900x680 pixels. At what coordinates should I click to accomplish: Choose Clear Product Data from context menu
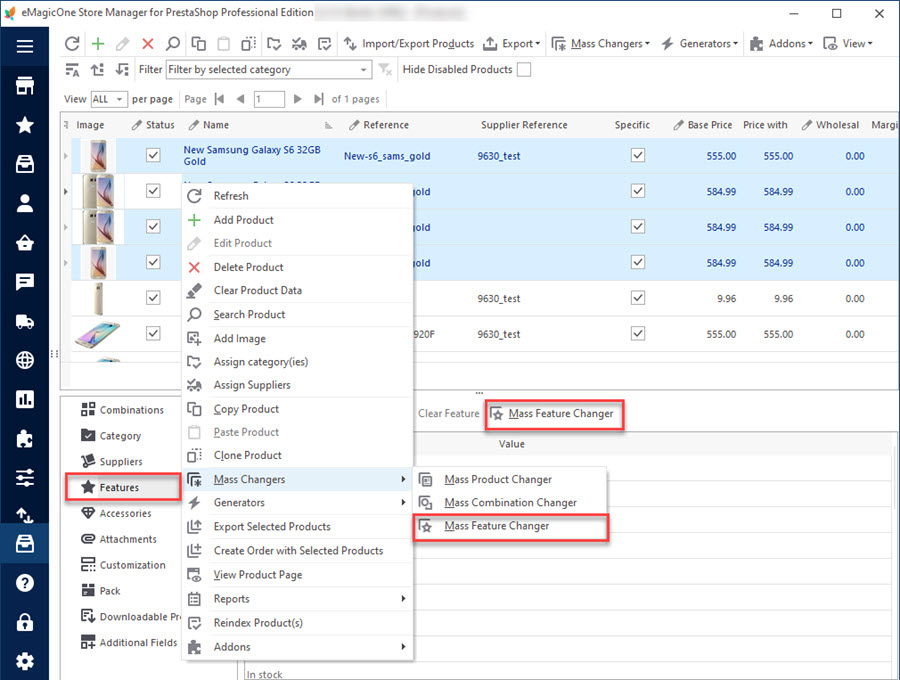(297, 290)
